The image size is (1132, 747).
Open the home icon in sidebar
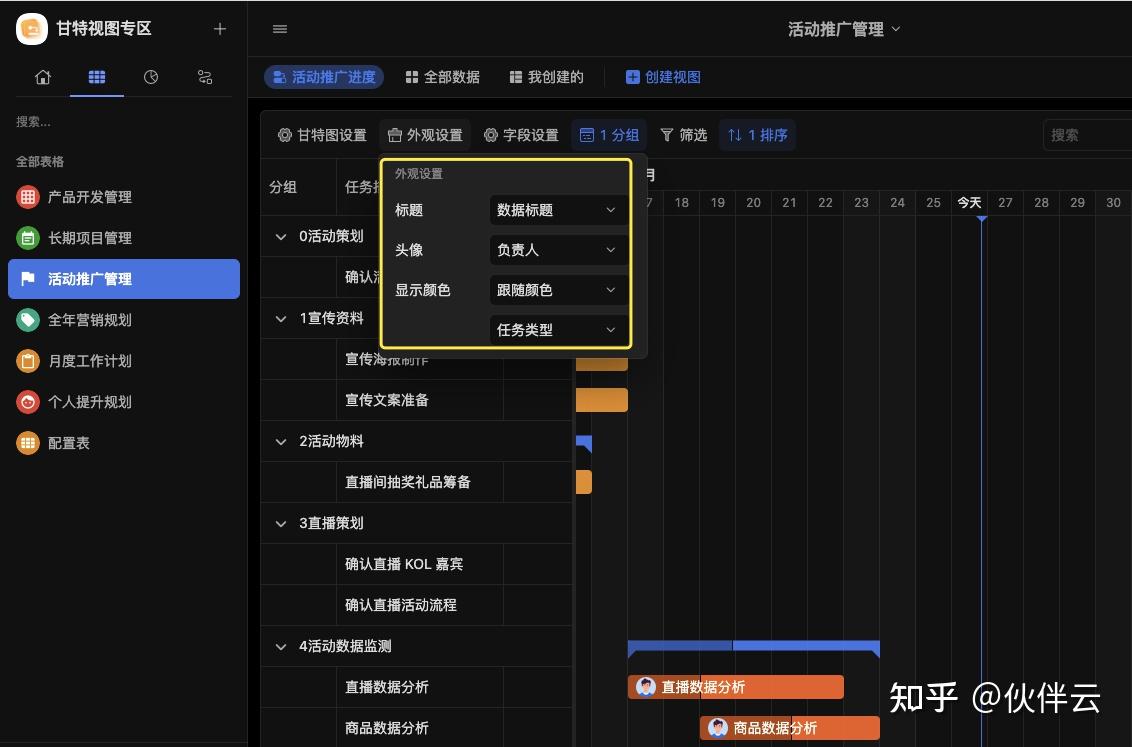click(43, 77)
